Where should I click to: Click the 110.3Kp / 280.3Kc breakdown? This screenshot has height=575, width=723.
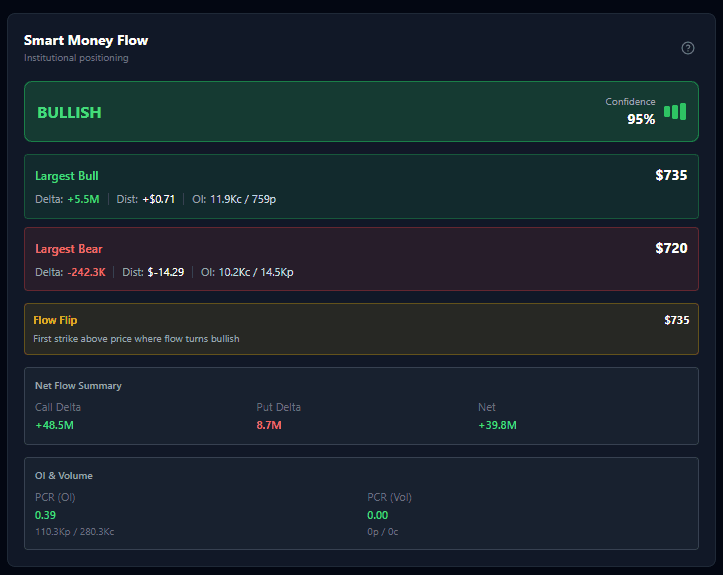[75, 532]
